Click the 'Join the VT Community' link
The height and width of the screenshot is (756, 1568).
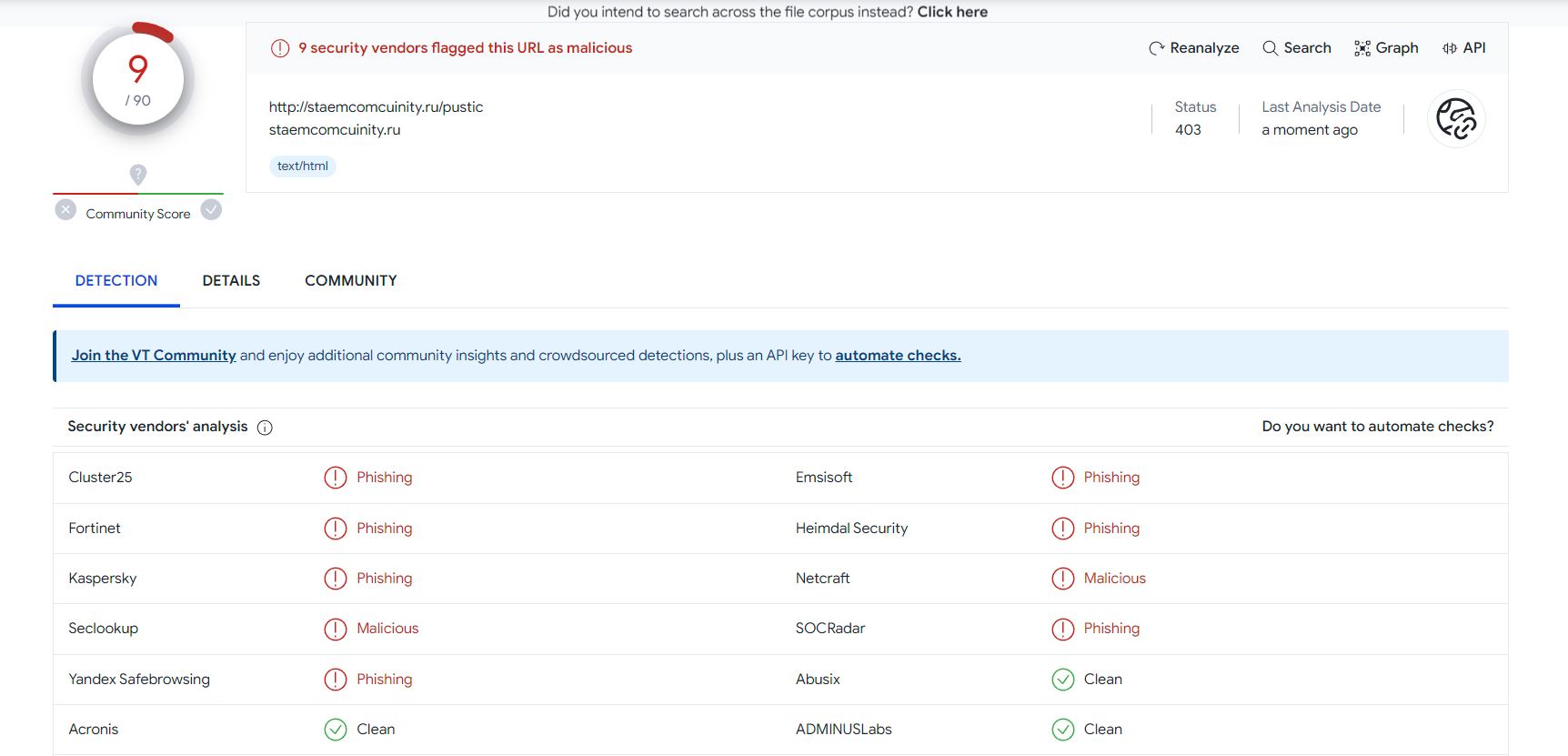pyautogui.click(x=154, y=356)
